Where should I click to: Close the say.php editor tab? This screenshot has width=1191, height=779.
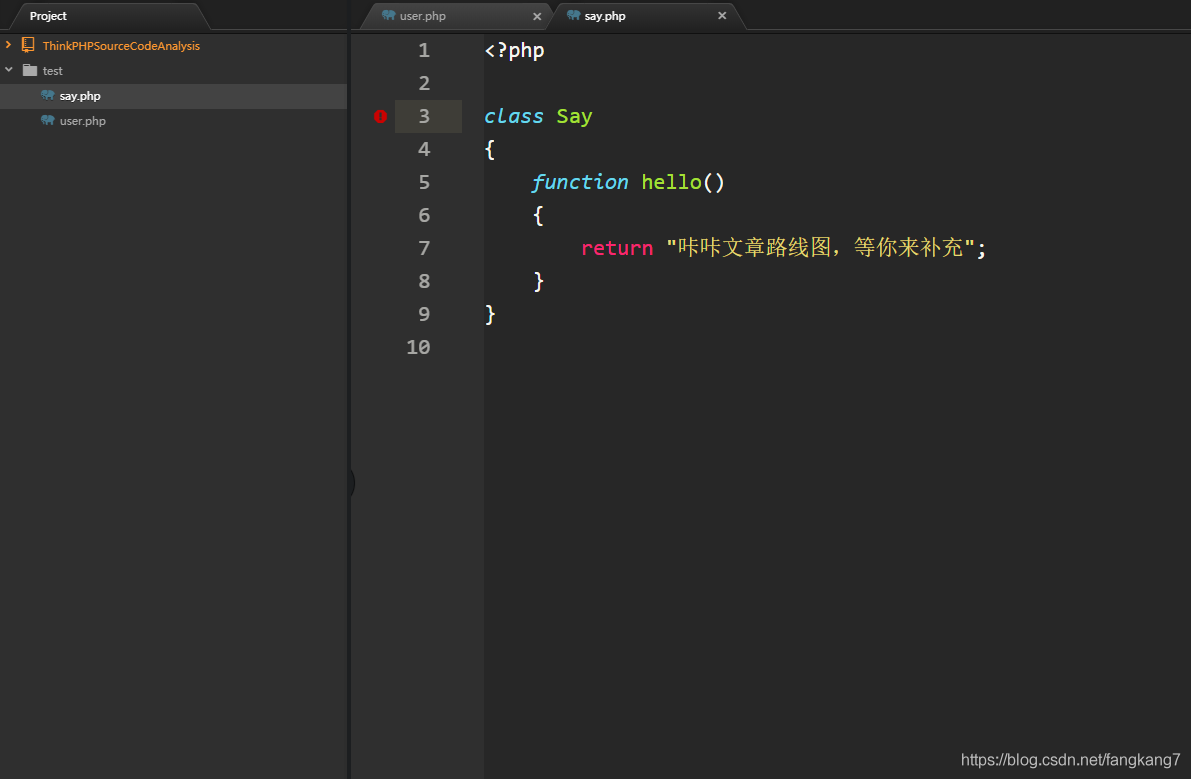tap(722, 16)
